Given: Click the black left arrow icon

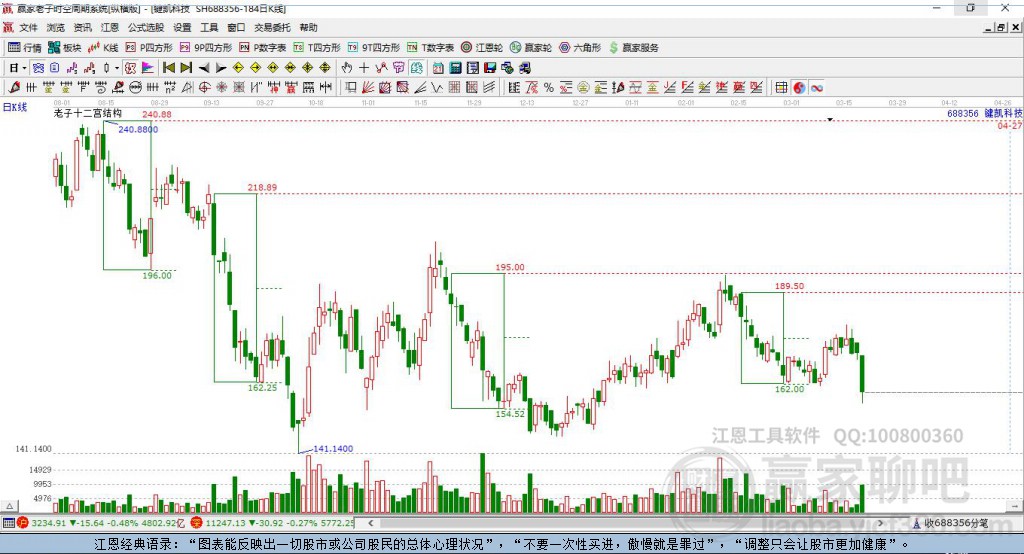Looking at the screenshot, I should point(204,68).
